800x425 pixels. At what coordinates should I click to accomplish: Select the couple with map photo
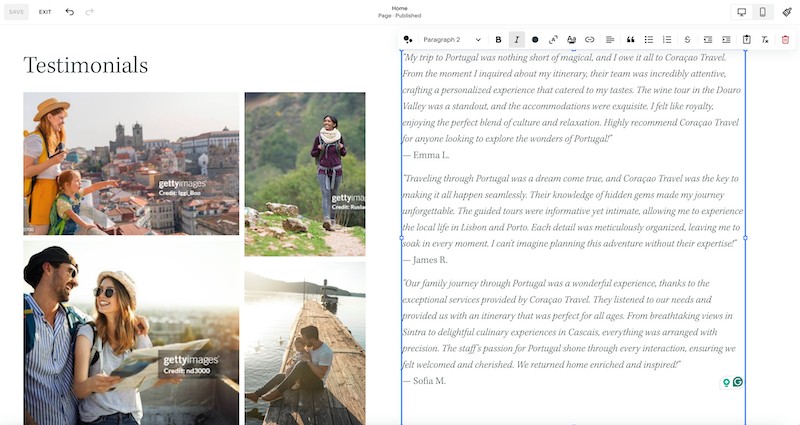131,333
